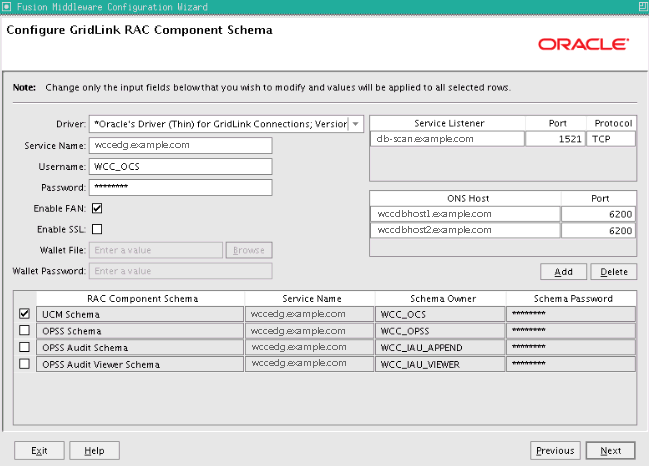Select the 1521 listener port cell
Image resolution: width=649 pixels, height=466 pixels.
pyautogui.click(x=555, y=139)
